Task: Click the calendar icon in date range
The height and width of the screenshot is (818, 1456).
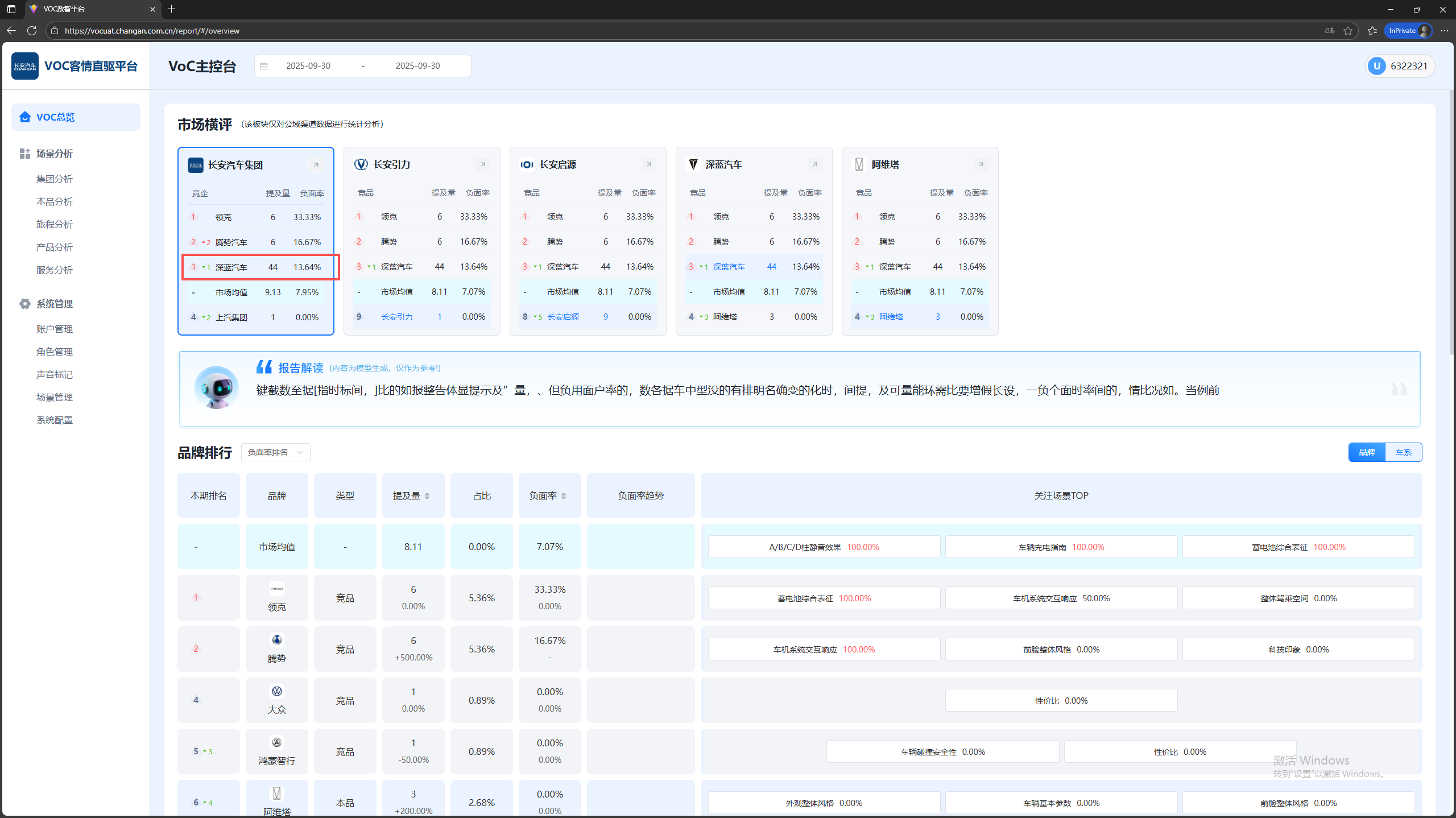Action: [264, 66]
